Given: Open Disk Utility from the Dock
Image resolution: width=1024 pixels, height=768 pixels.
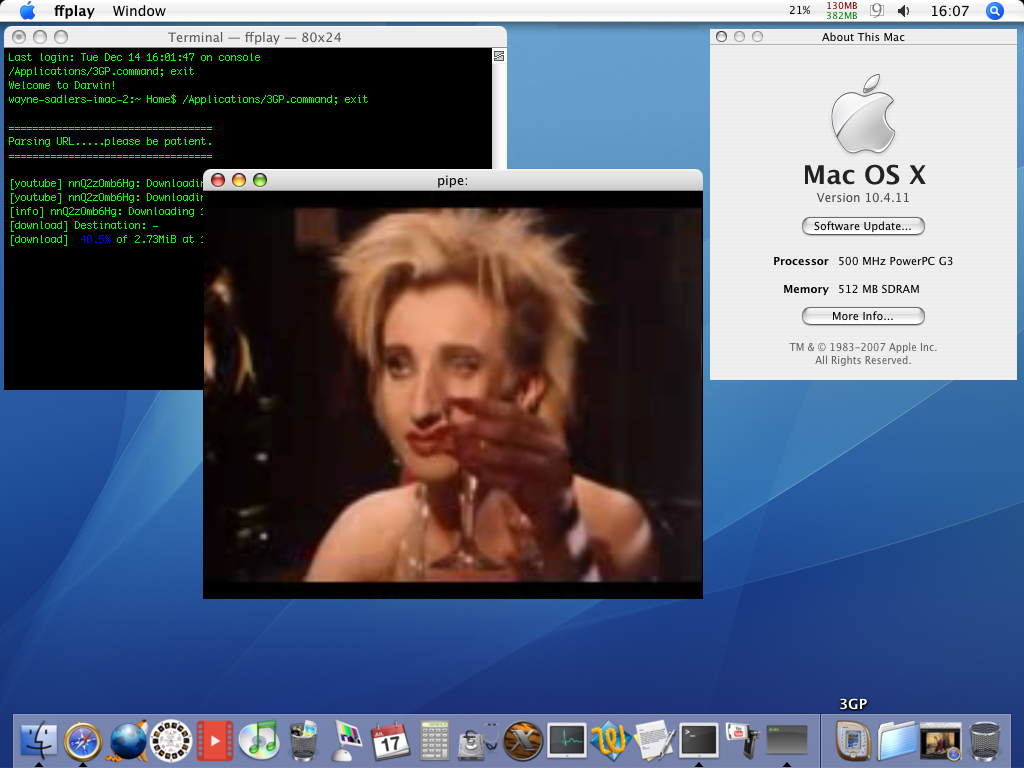Looking at the screenshot, I should coord(479,741).
